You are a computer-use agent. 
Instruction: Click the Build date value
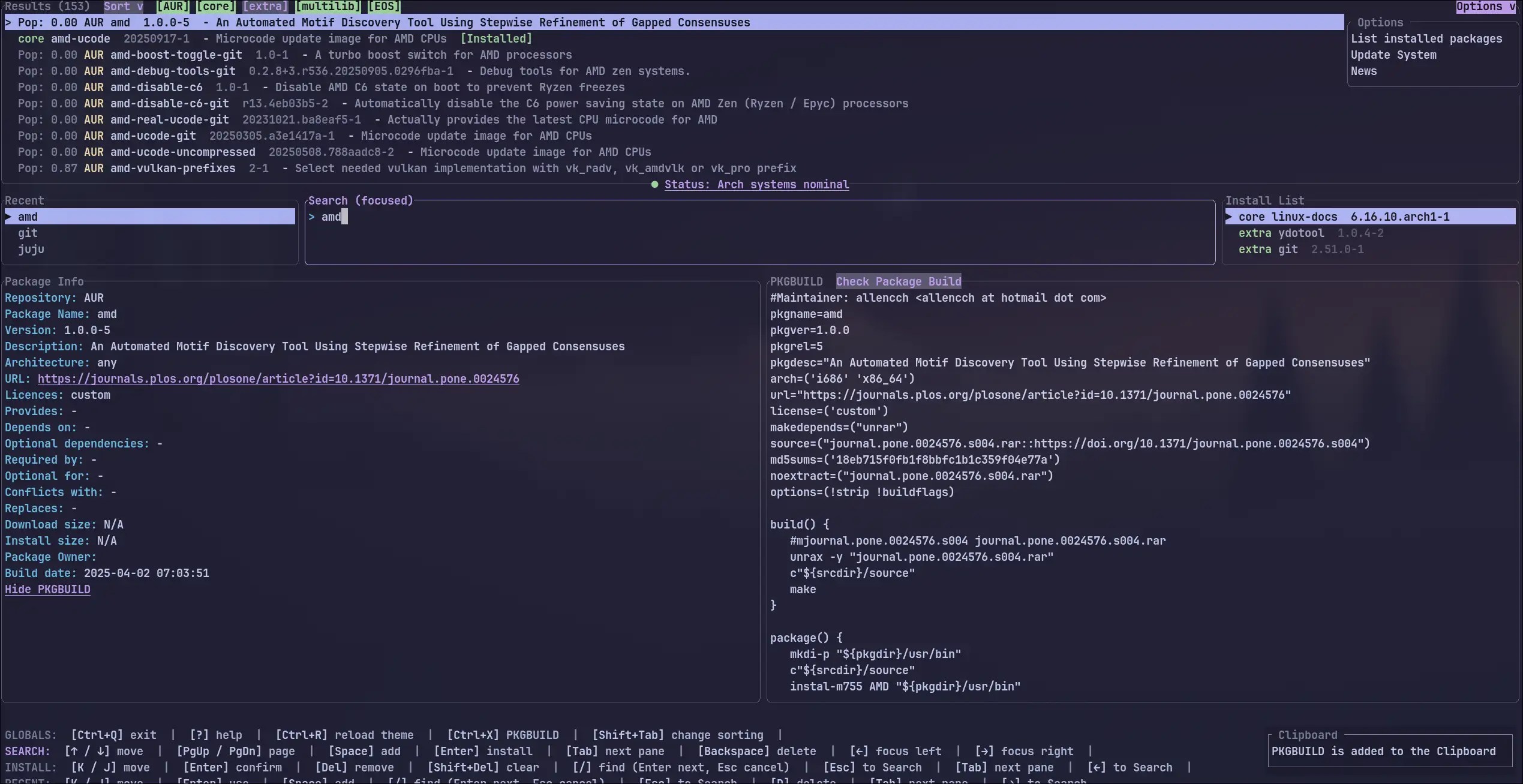146,573
